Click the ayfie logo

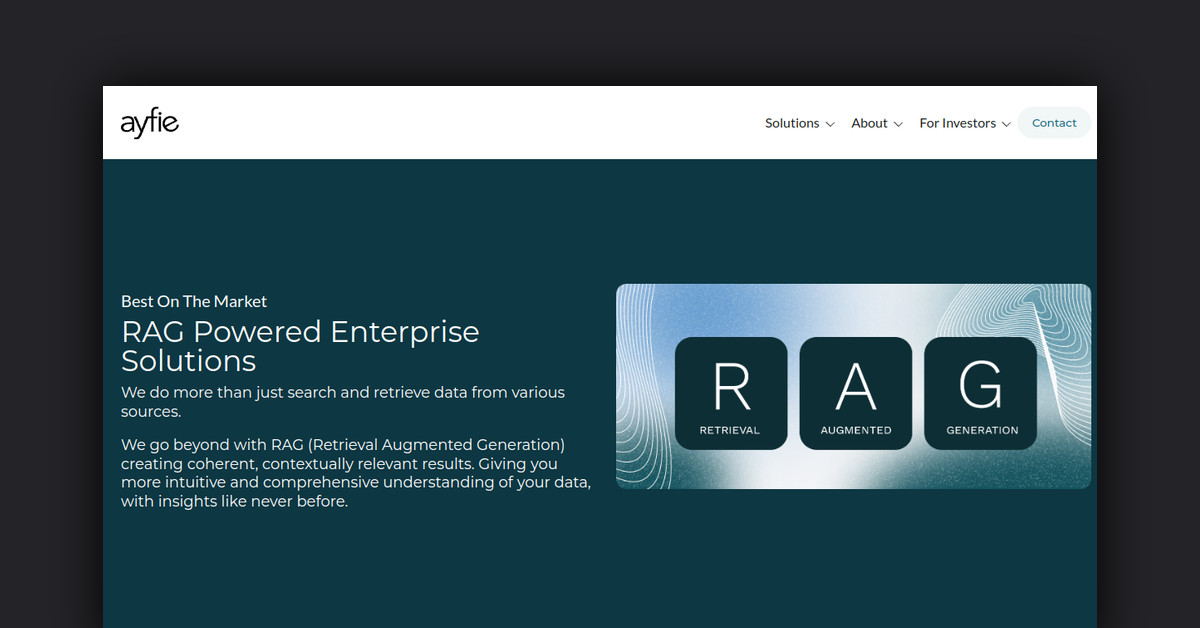[149, 123]
